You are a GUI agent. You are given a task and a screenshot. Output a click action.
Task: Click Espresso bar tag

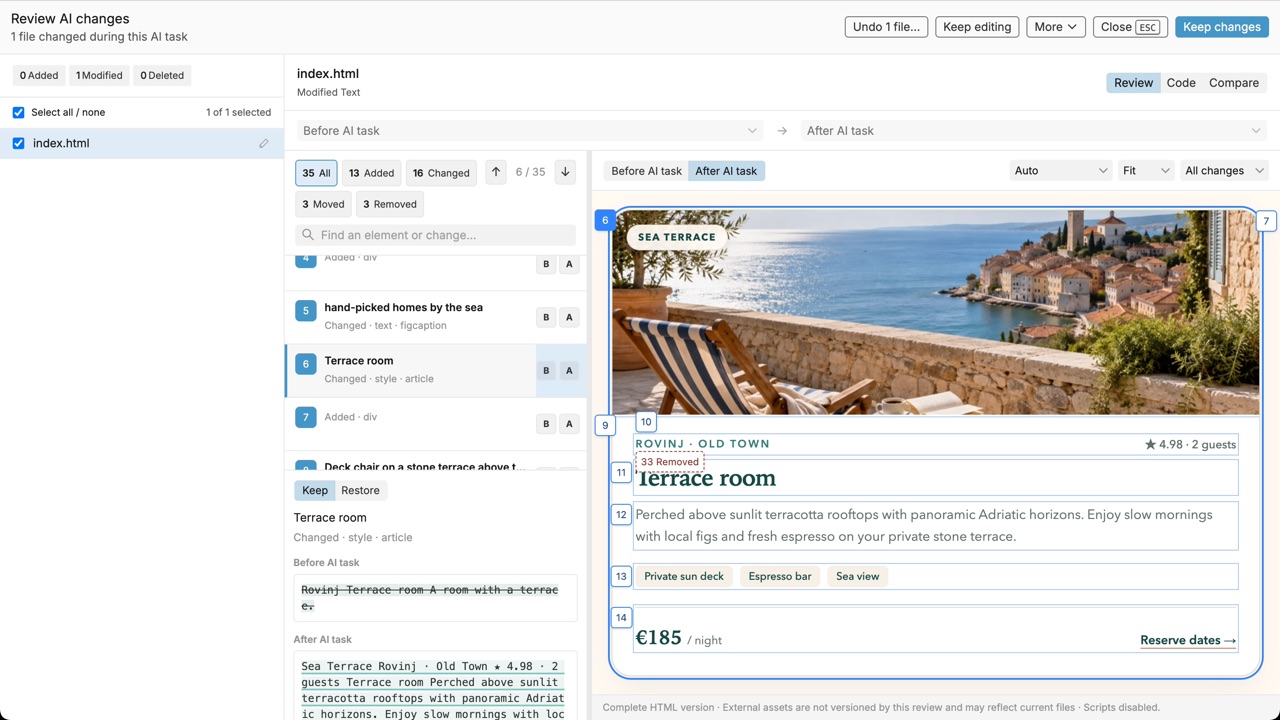click(780, 576)
